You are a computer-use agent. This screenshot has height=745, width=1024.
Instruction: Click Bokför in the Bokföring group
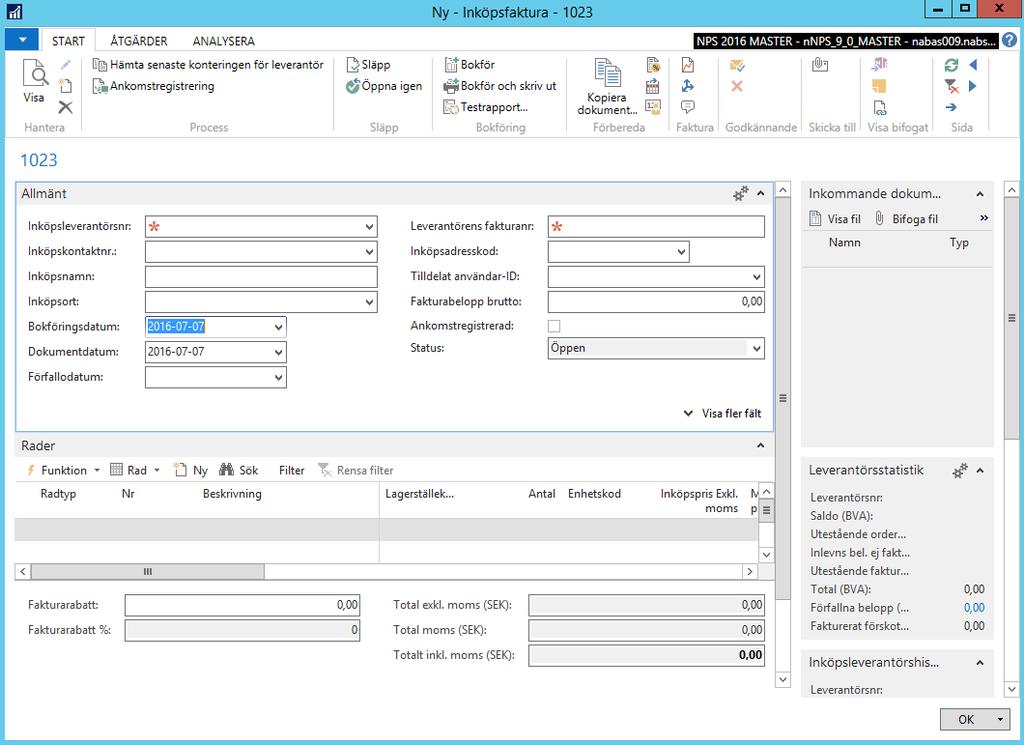(470, 65)
